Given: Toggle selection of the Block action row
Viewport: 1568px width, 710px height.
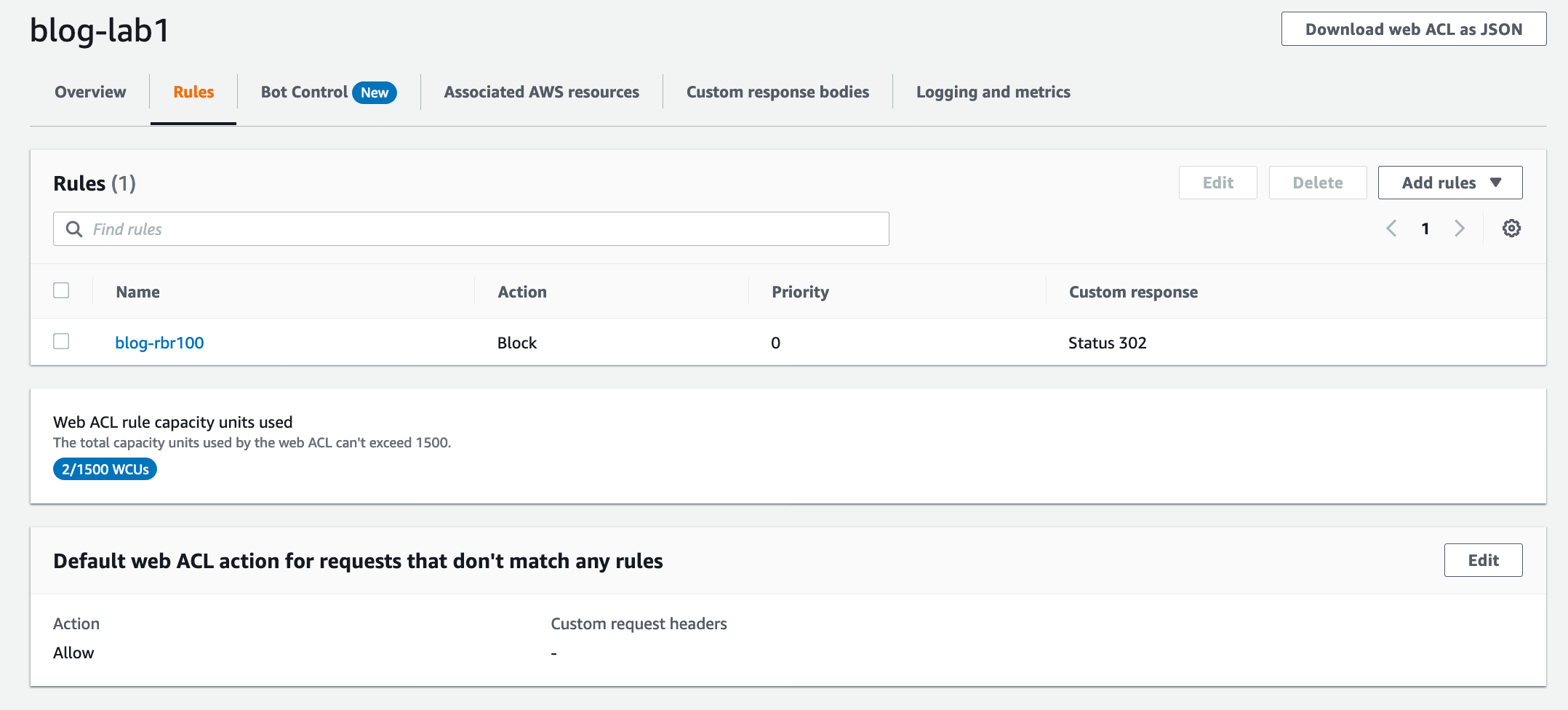Looking at the screenshot, I should (61, 341).
